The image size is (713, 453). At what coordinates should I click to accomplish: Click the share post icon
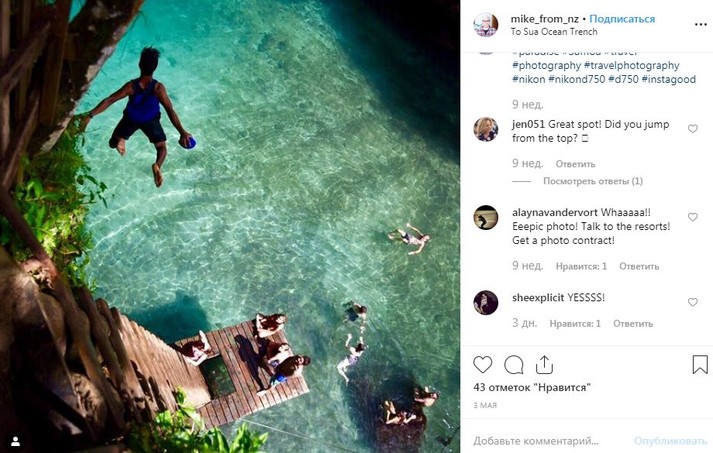(x=544, y=365)
